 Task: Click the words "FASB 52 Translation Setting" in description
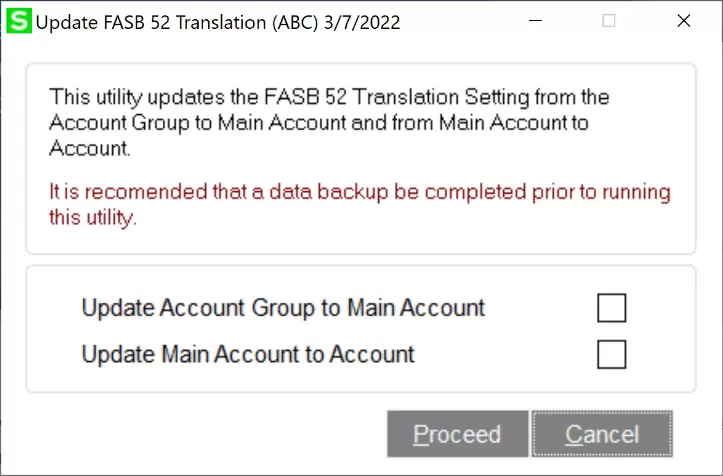(x=408, y=98)
